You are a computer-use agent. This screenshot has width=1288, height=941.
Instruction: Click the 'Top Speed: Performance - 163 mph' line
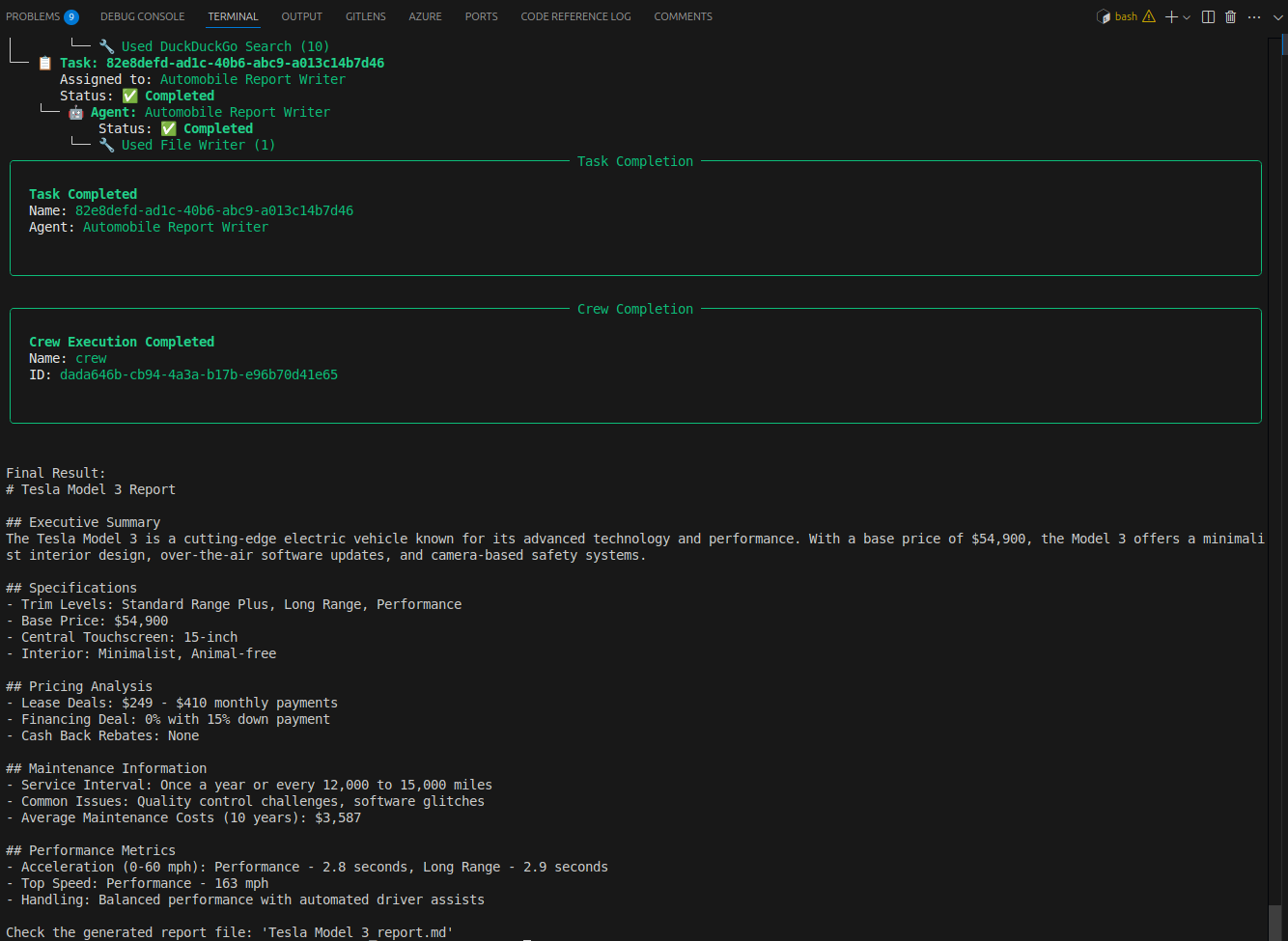[x=137, y=883]
